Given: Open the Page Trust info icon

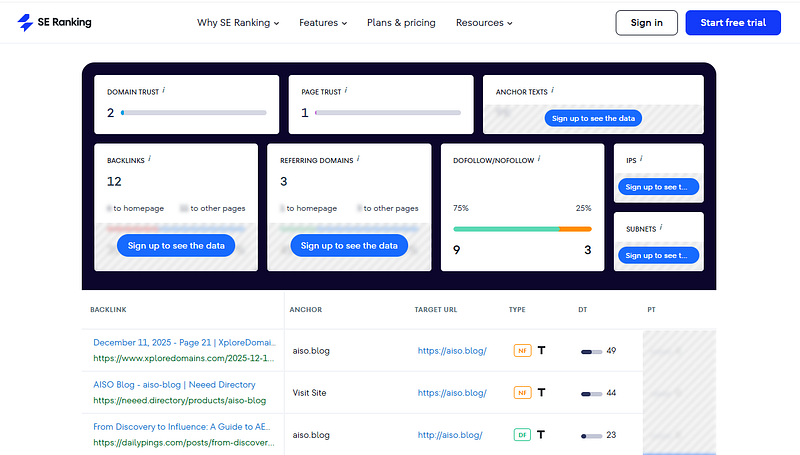Looking at the screenshot, I should 346,90.
